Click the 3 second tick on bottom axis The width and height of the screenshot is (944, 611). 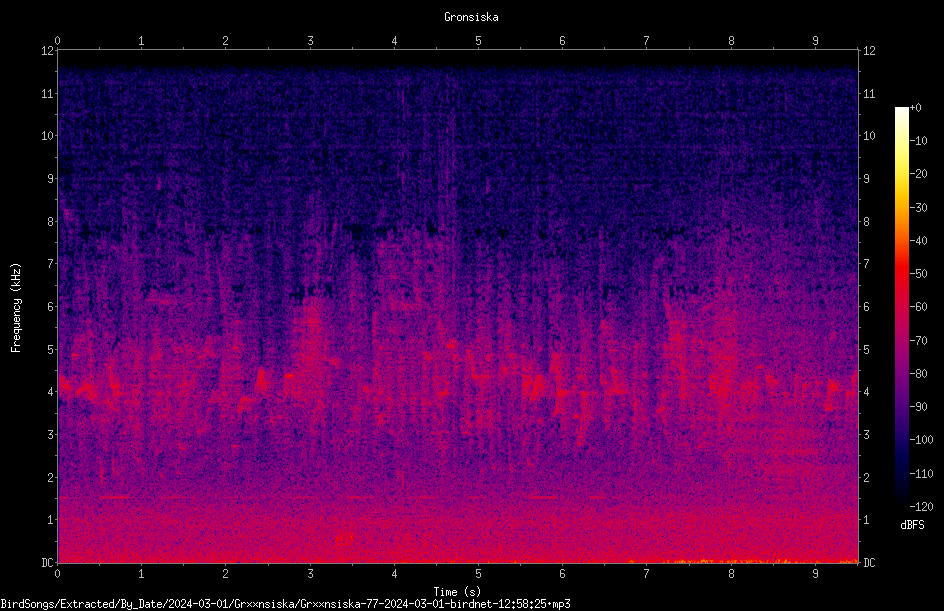pos(310,574)
